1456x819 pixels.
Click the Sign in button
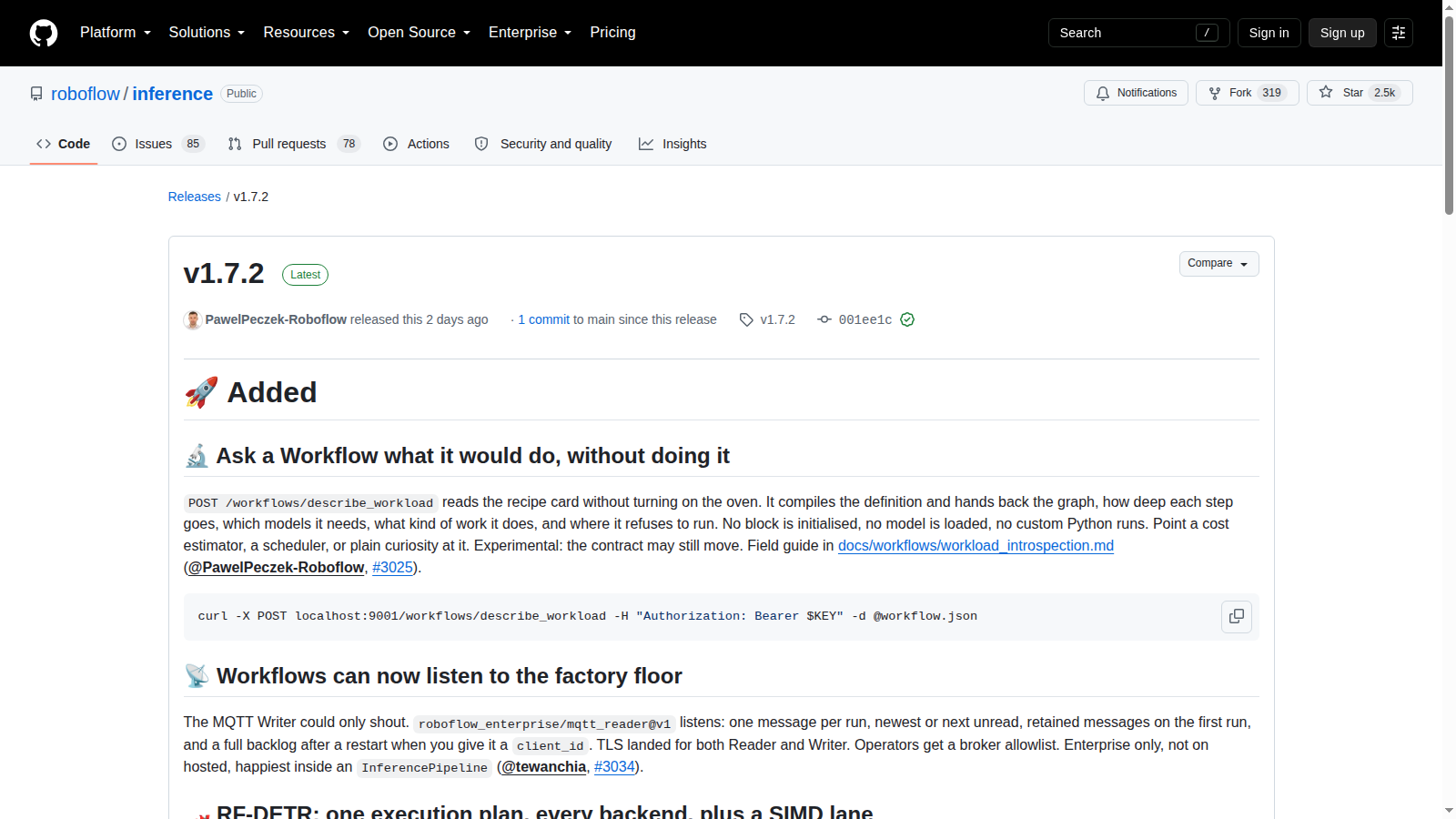tap(1269, 33)
